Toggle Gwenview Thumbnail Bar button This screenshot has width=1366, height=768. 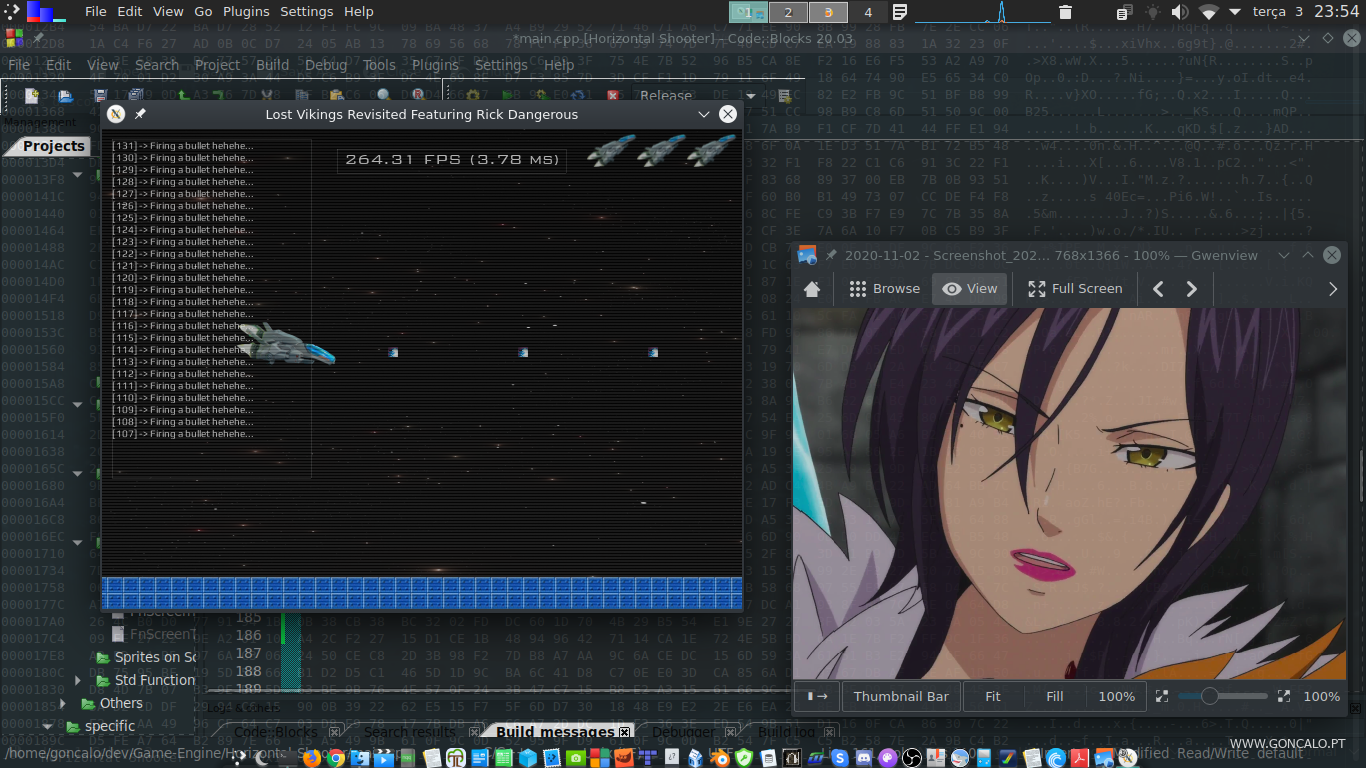[901, 696]
